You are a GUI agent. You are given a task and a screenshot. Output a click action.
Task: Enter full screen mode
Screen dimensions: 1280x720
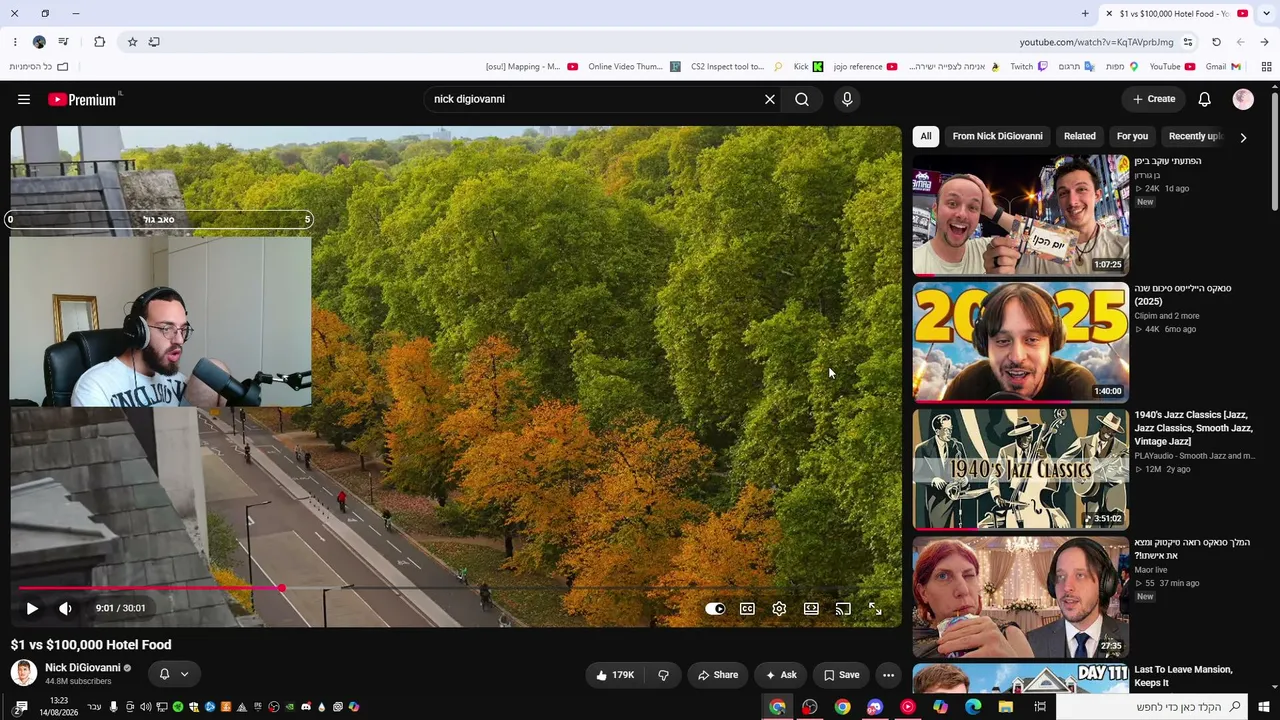coord(875,608)
